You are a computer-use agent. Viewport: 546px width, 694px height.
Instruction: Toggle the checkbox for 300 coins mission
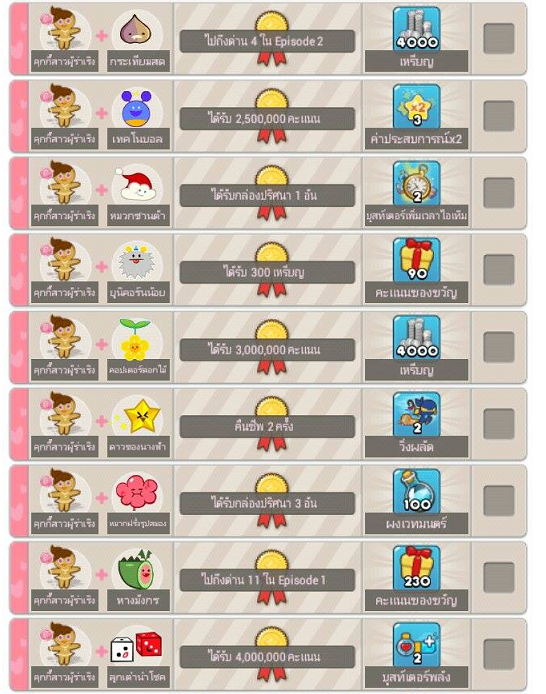point(499,270)
